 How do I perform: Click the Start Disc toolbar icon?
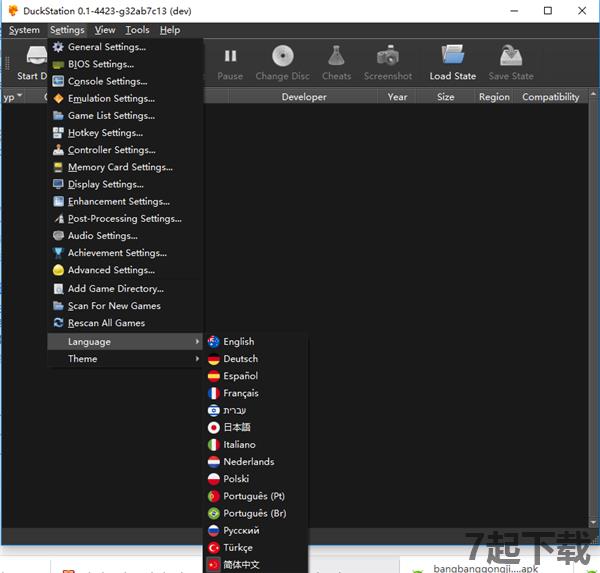(x=36, y=56)
